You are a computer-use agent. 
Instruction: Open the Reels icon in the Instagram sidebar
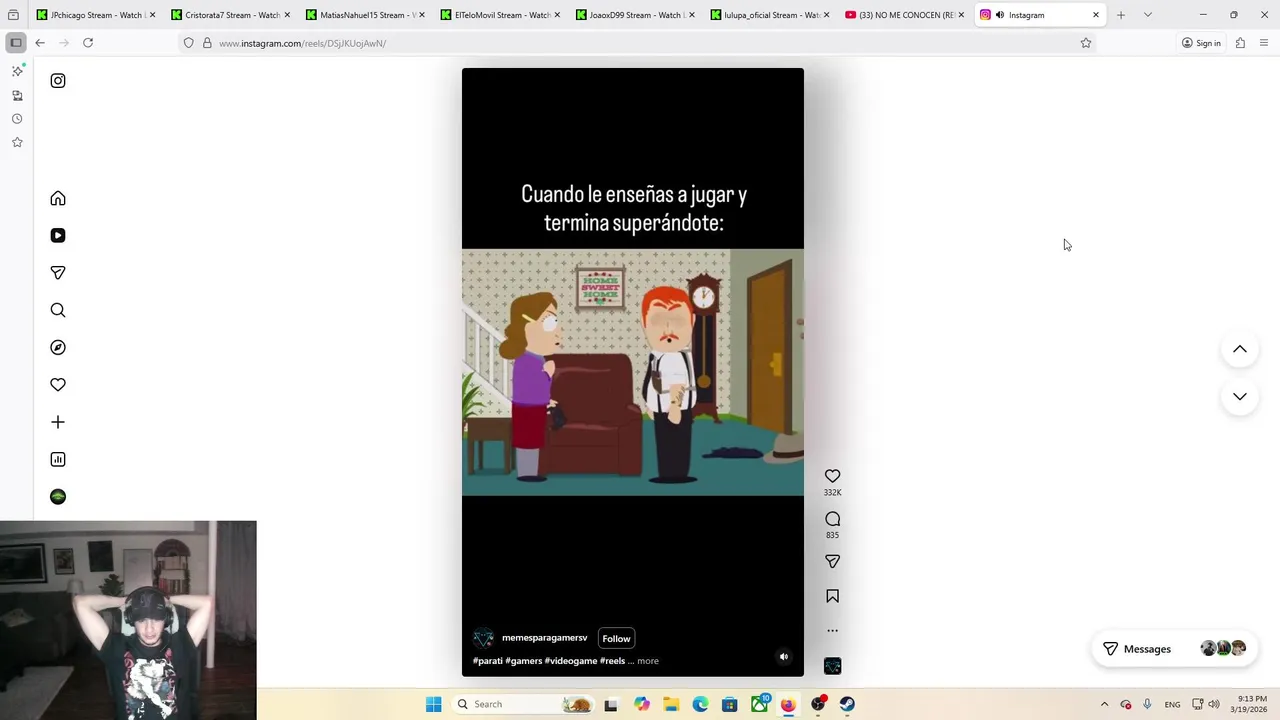click(x=58, y=236)
